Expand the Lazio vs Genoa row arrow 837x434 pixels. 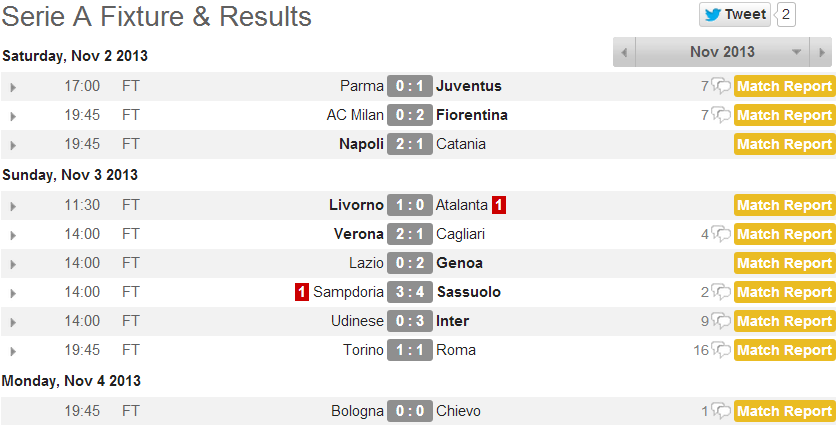13,264
